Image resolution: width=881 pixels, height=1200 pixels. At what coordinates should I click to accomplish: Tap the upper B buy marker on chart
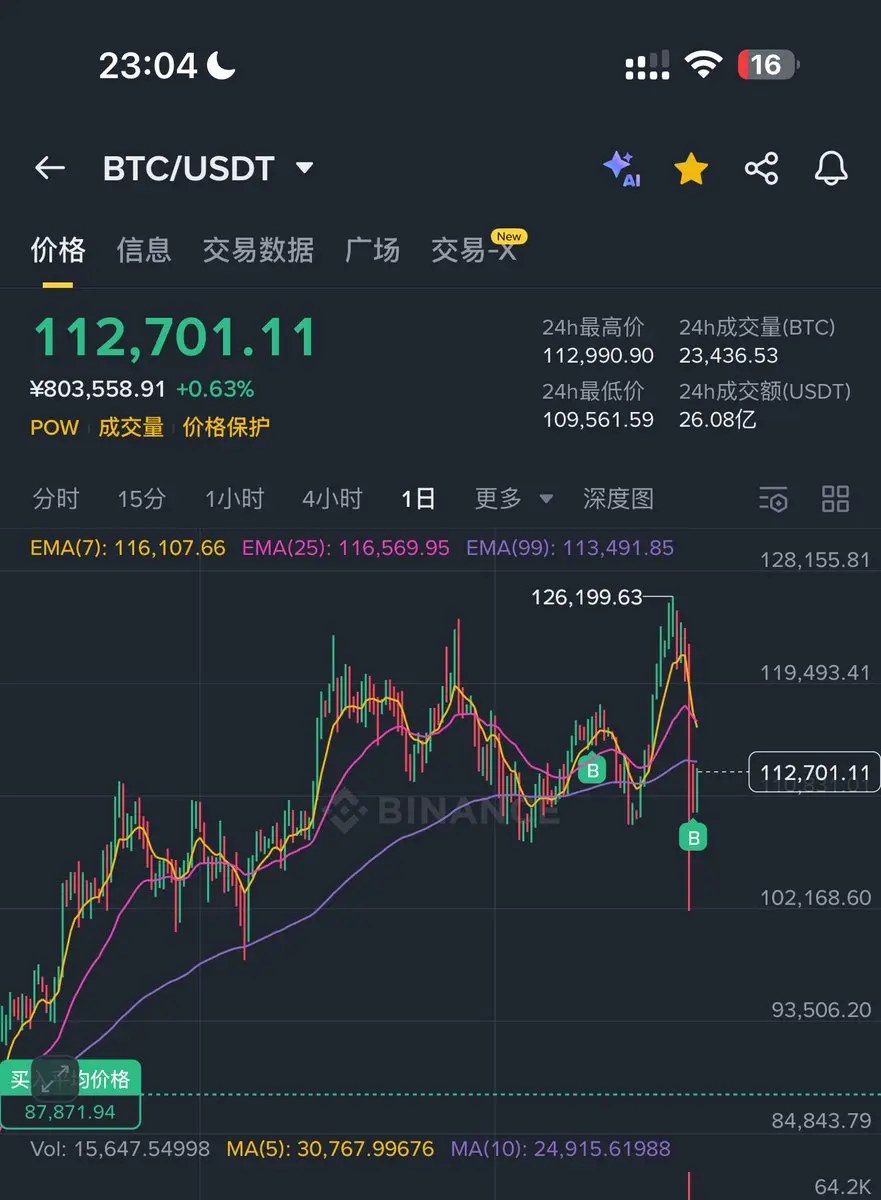593,770
